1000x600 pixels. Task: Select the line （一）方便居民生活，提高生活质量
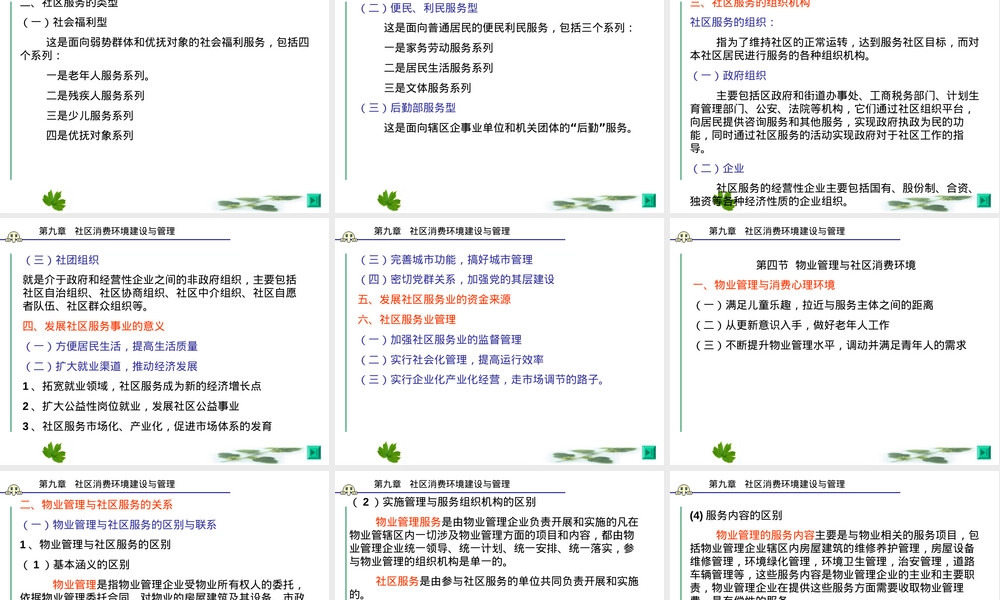[x=110, y=346]
